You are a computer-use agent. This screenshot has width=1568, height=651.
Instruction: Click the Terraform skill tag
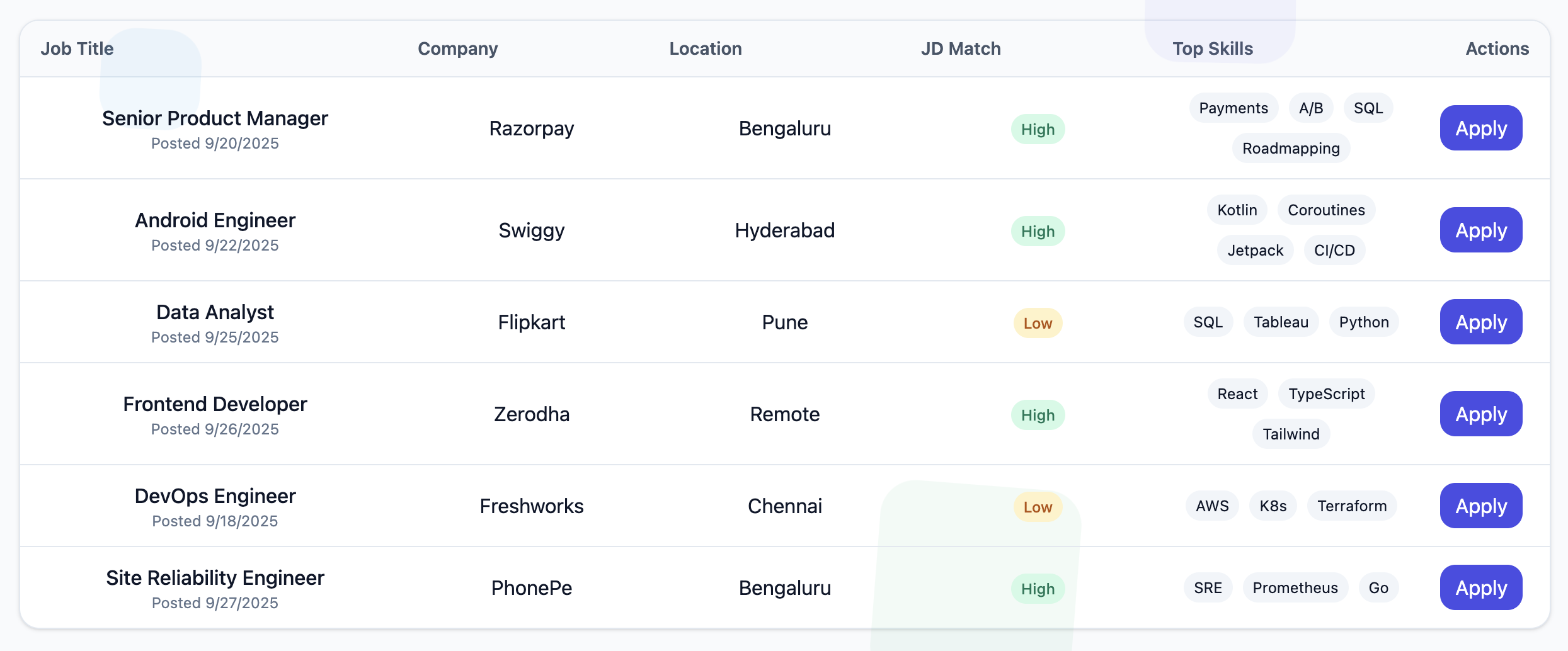[x=1351, y=506]
